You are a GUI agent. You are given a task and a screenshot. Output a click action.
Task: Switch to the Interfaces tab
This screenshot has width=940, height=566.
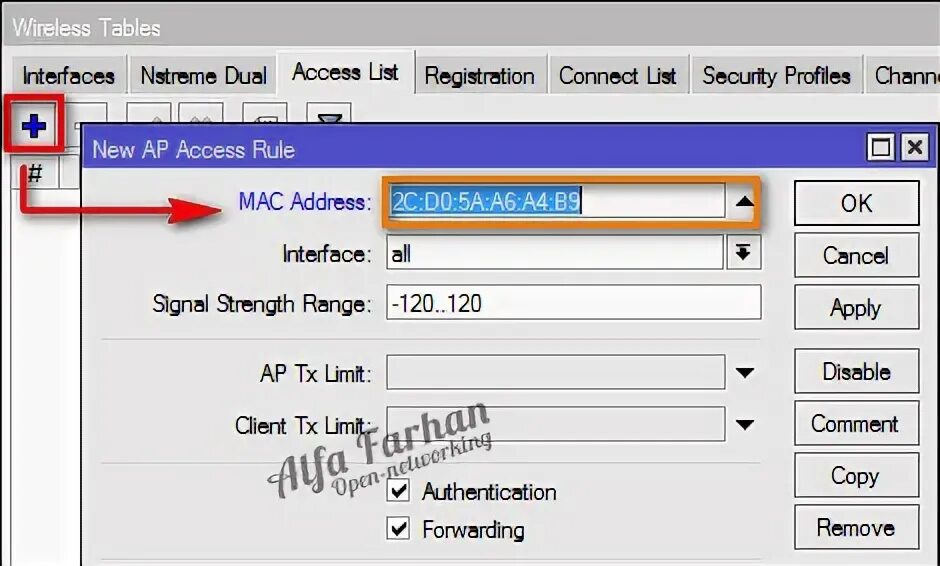pyautogui.click(x=68, y=76)
